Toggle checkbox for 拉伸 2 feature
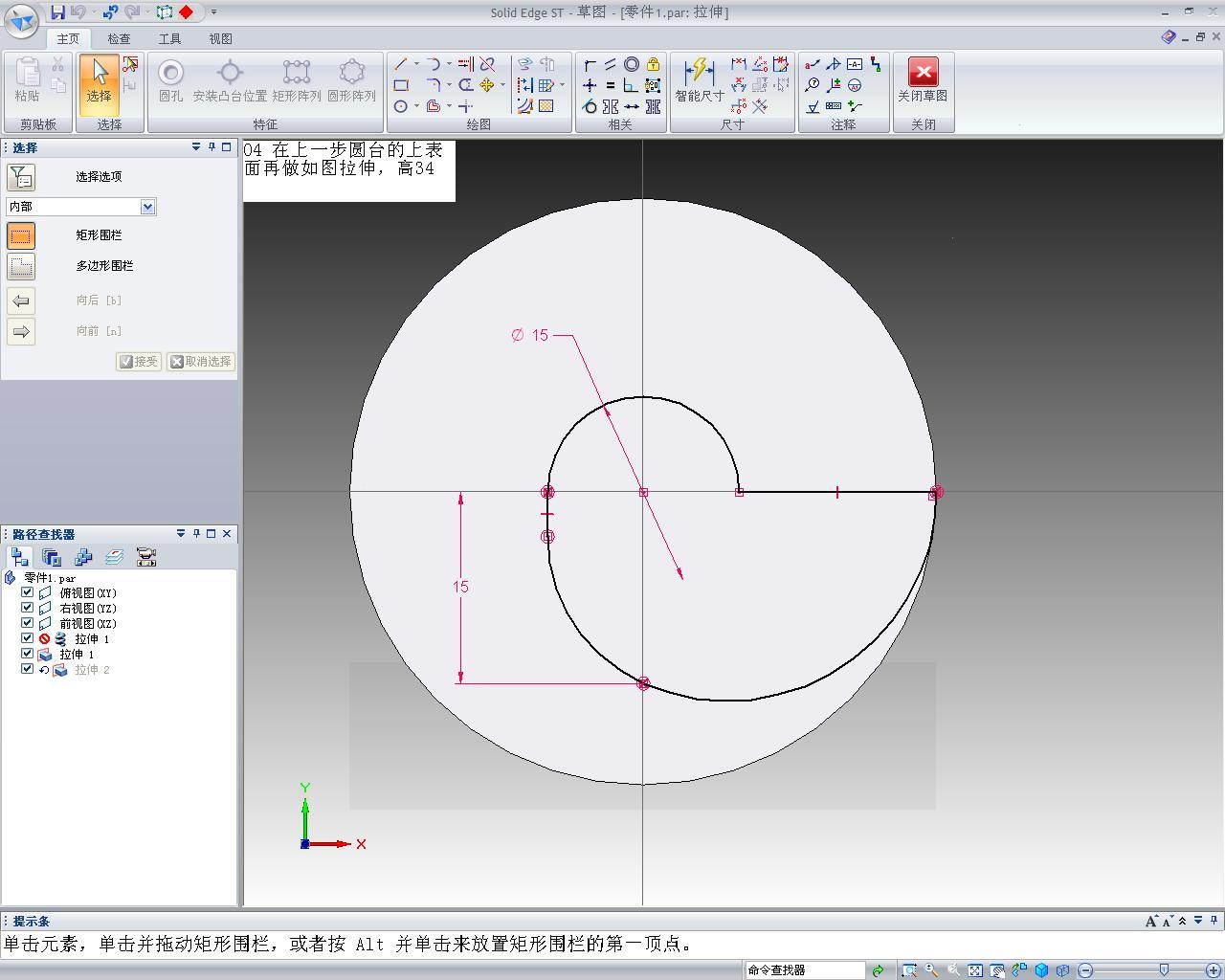Viewport: 1225px width, 980px height. click(27, 669)
